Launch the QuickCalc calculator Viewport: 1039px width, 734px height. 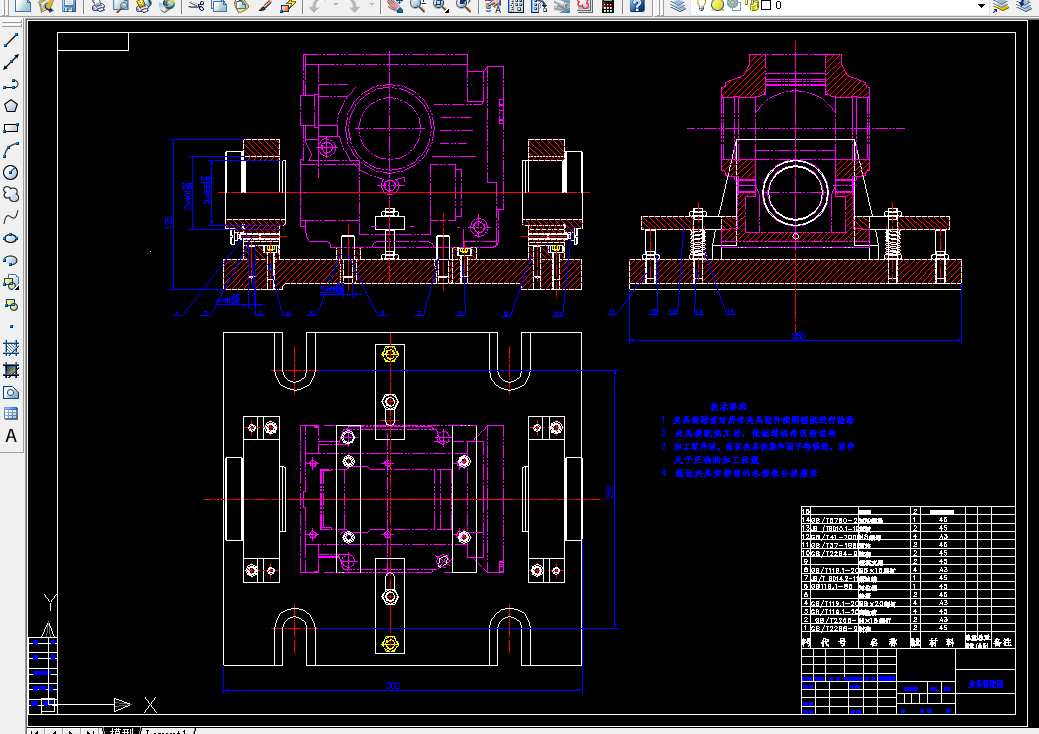[607, 5]
